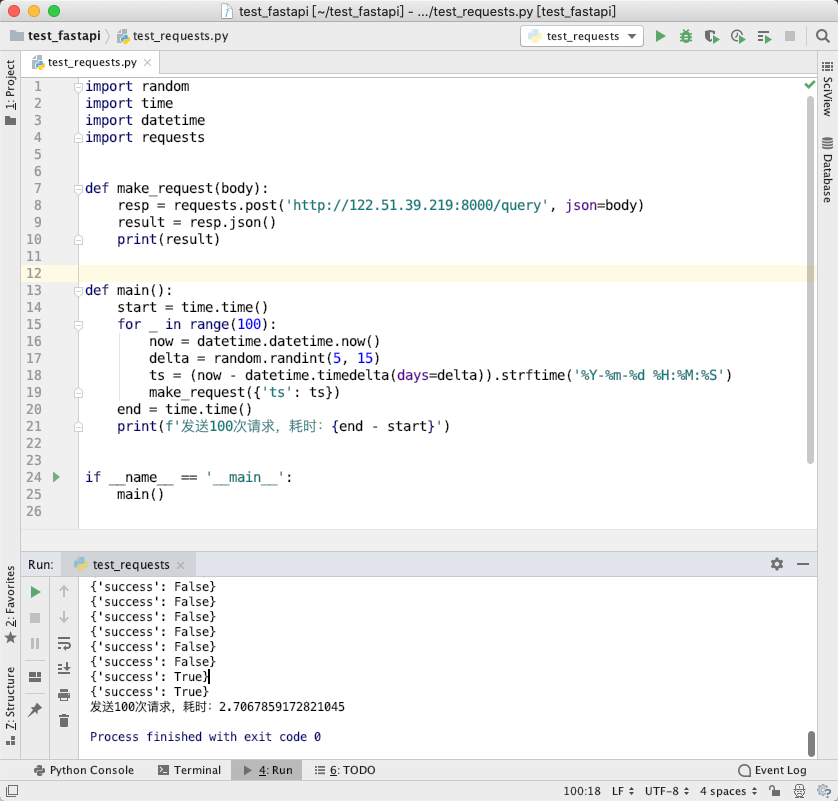Open the Database side panel

click(827, 170)
